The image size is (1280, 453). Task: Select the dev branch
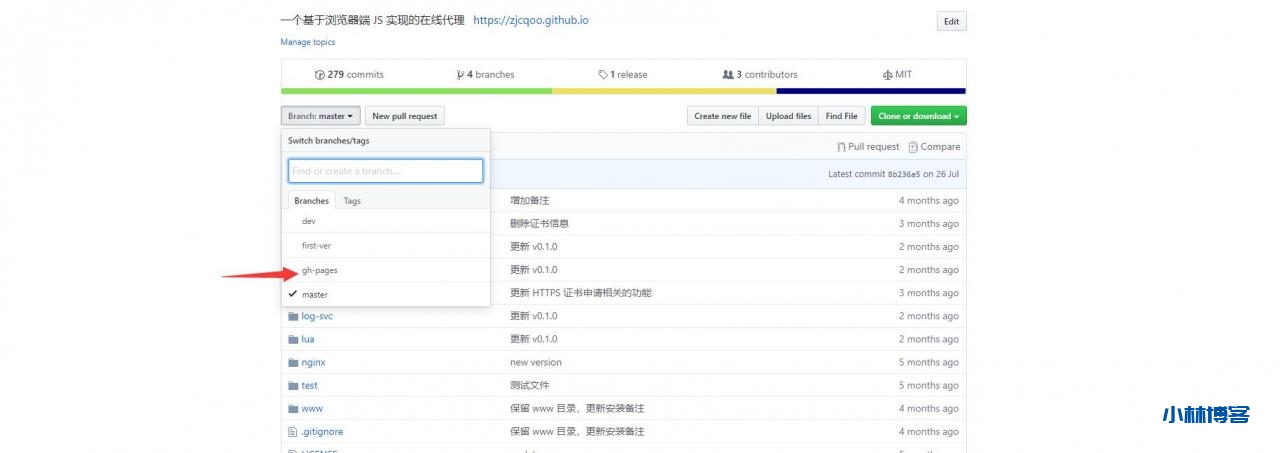point(385,221)
